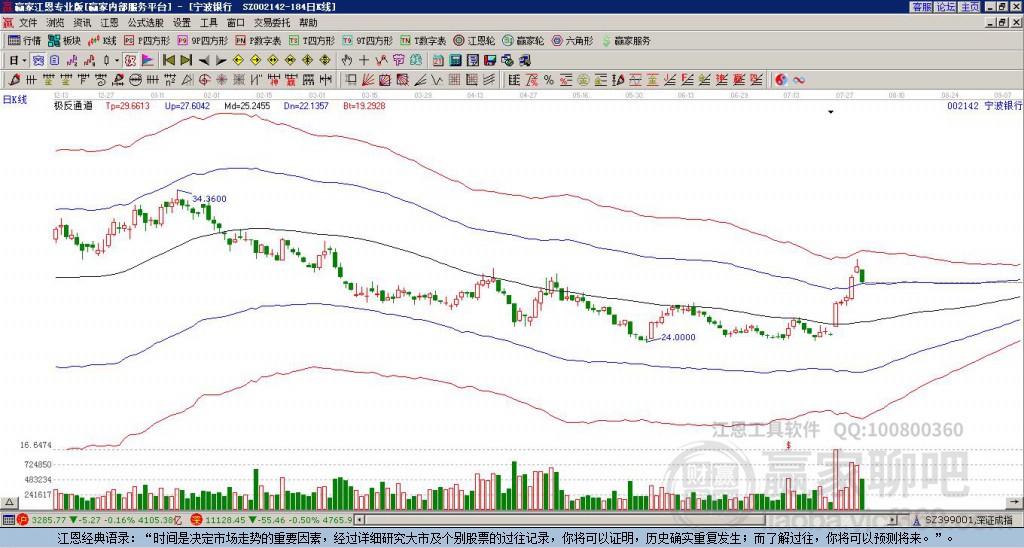Open the 文件 menu
1024x548 pixels.
28,23
